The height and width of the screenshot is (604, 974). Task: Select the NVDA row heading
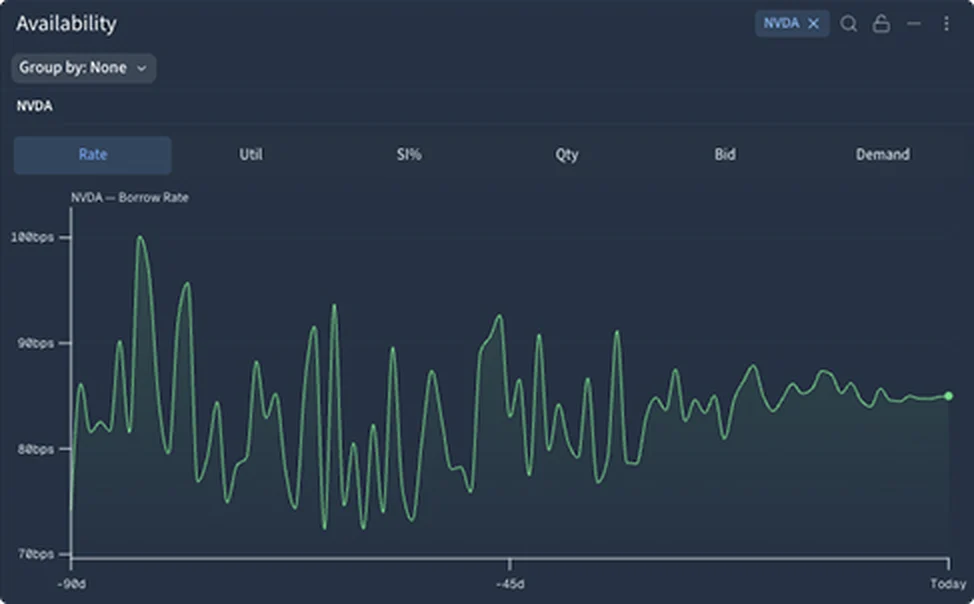pyautogui.click(x=34, y=106)
